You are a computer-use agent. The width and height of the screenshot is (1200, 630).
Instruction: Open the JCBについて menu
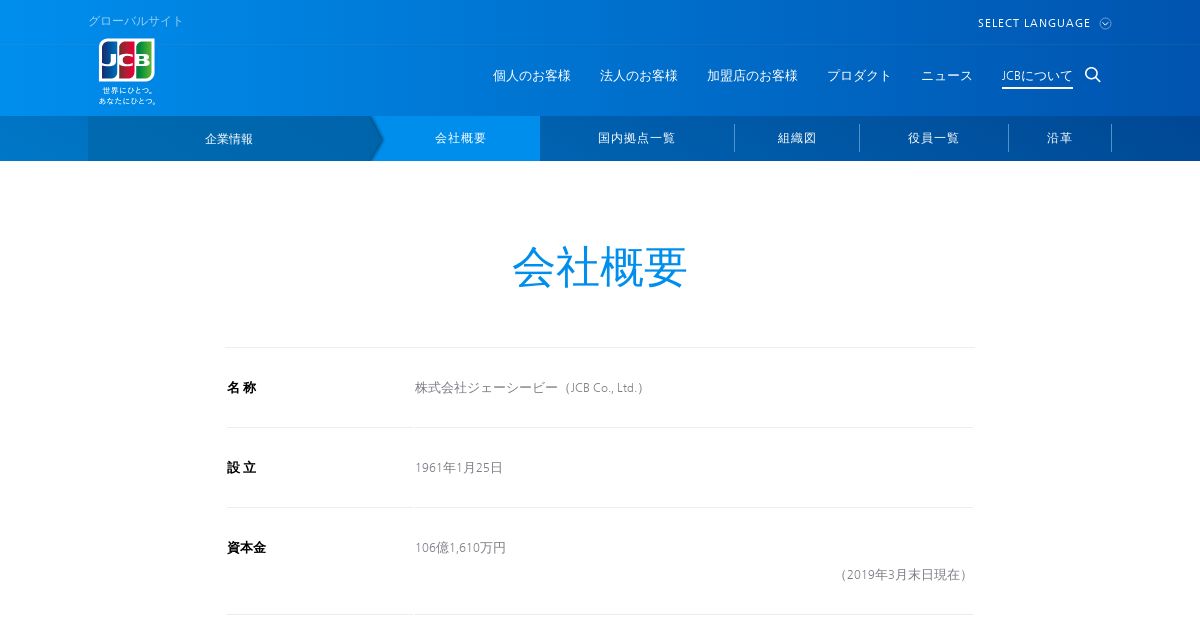coord(1037,76)
